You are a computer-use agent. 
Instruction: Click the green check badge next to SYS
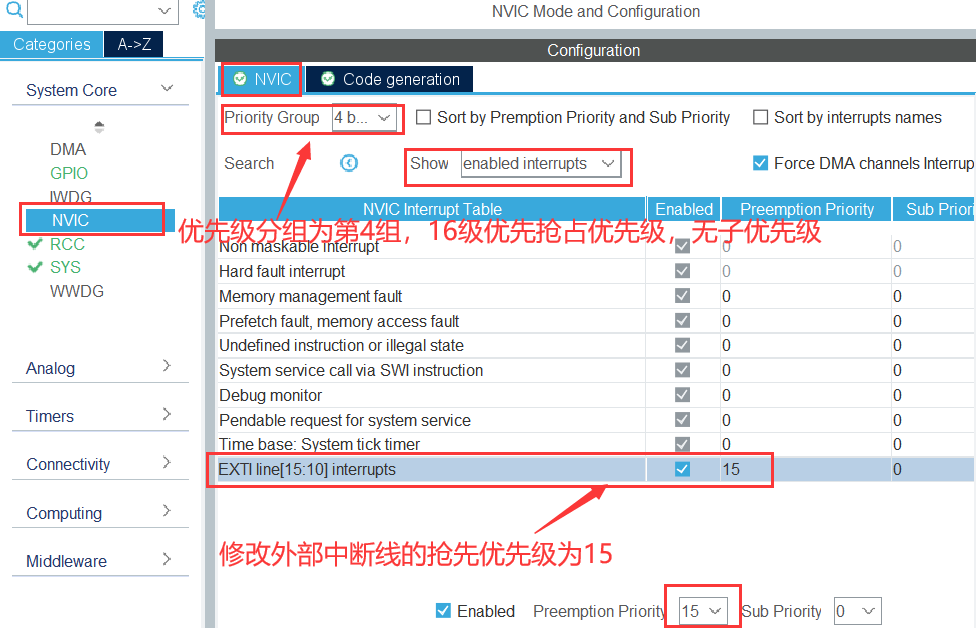coord(32,267)
